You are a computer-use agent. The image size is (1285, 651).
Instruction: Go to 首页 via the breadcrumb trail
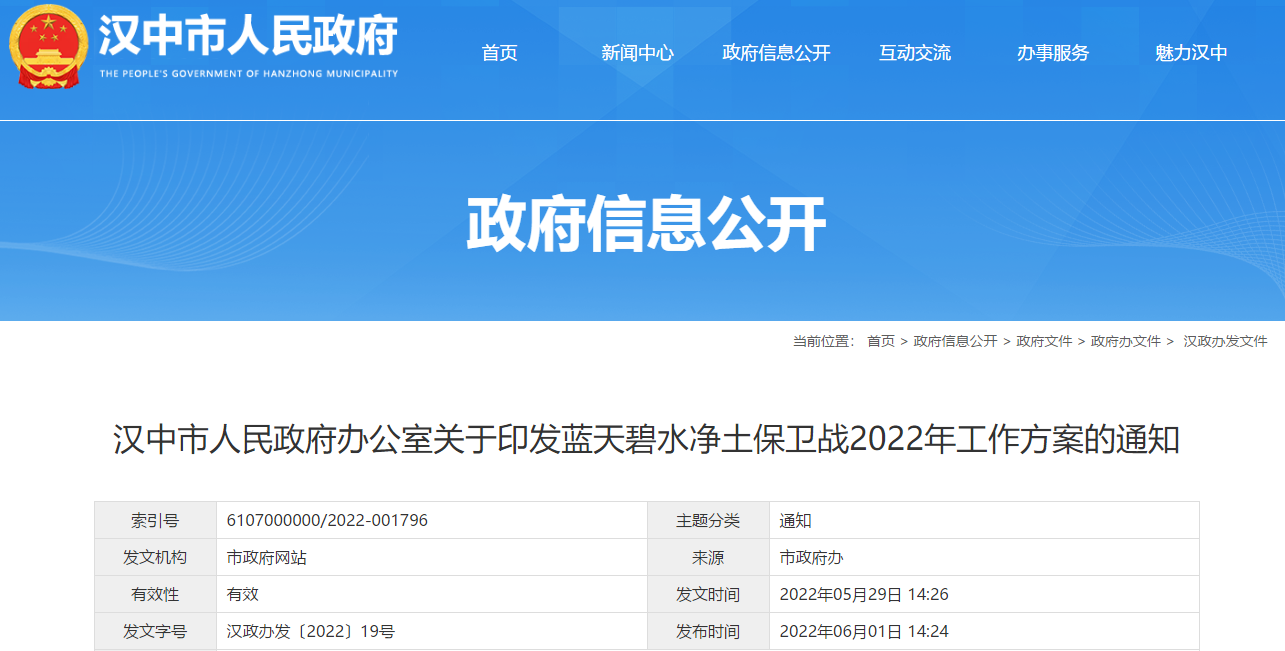(881, 340)
